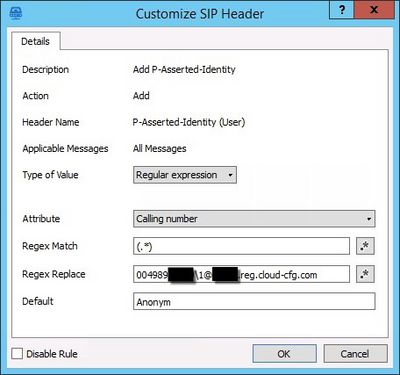Screen dimensions: 400x375
Task: Open the regex helper beside Regex Replace
Action: click(365, 274)
